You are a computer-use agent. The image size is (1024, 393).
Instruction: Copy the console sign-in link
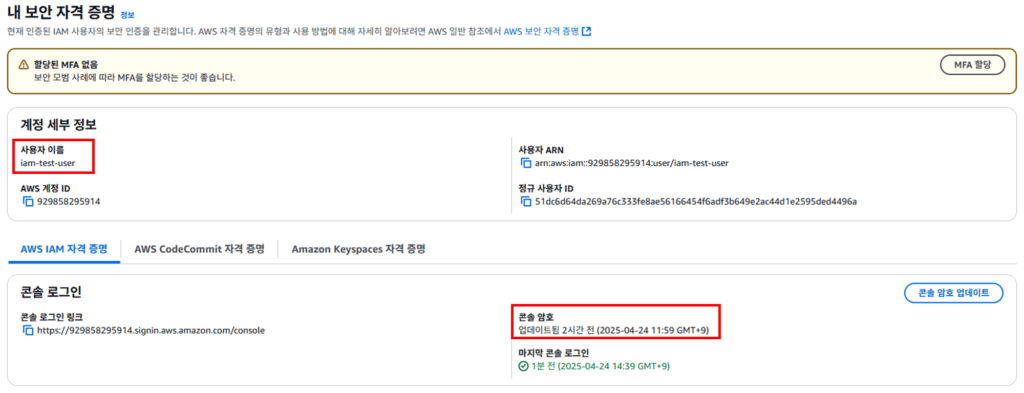[x=27, y=330]
